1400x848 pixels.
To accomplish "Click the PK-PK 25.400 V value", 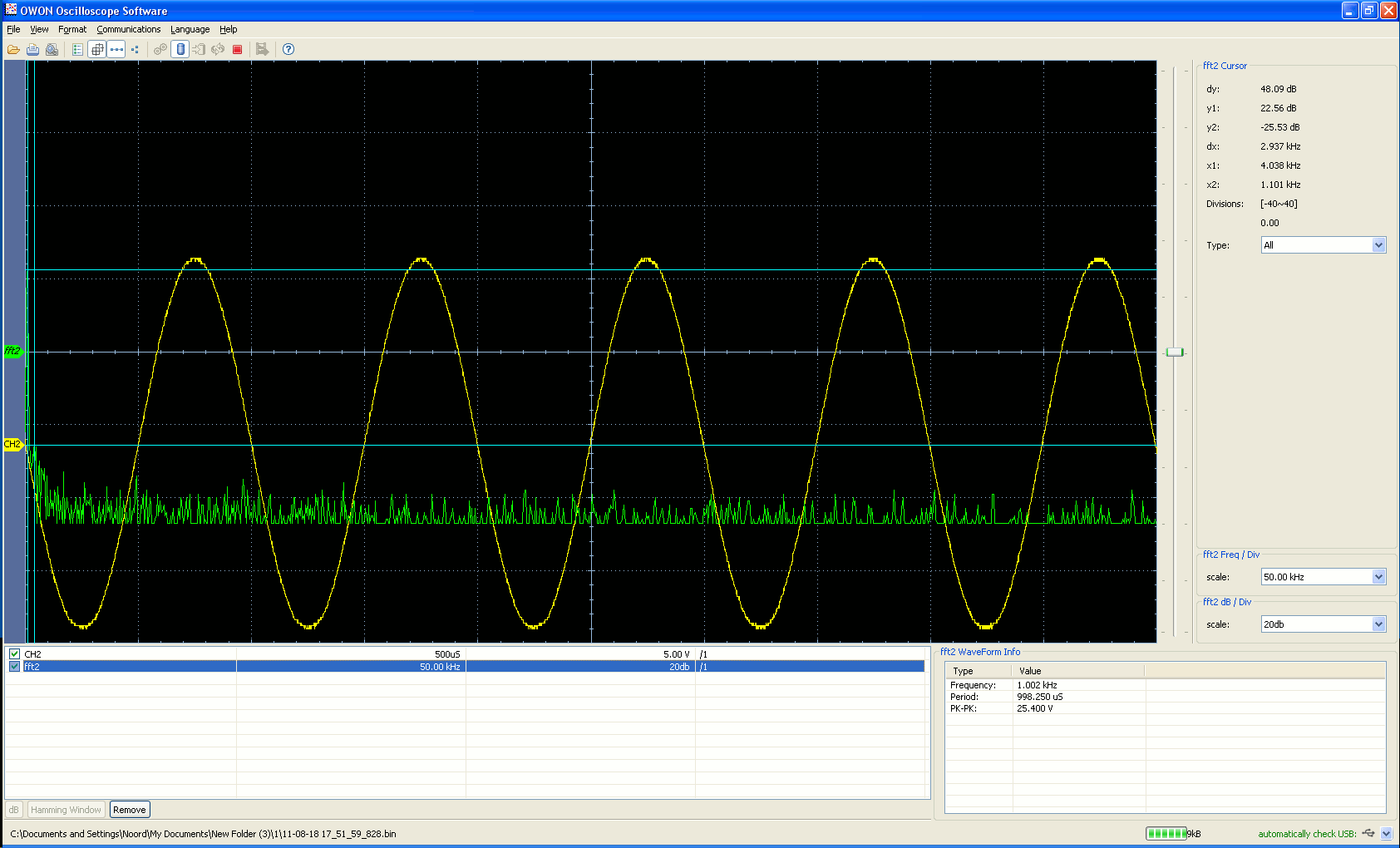I will point(1035,708).
